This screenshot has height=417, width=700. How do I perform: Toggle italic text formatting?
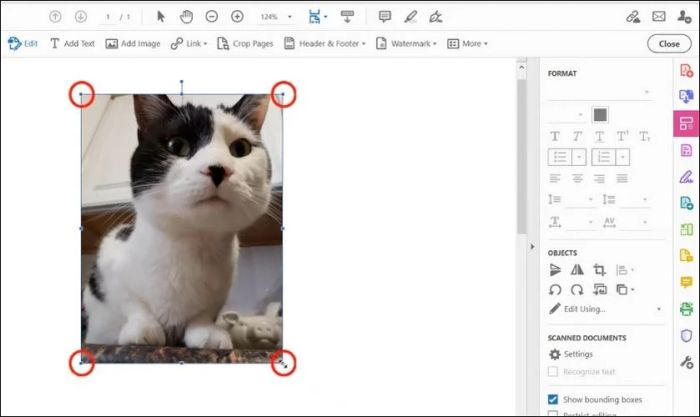(577, 136)
